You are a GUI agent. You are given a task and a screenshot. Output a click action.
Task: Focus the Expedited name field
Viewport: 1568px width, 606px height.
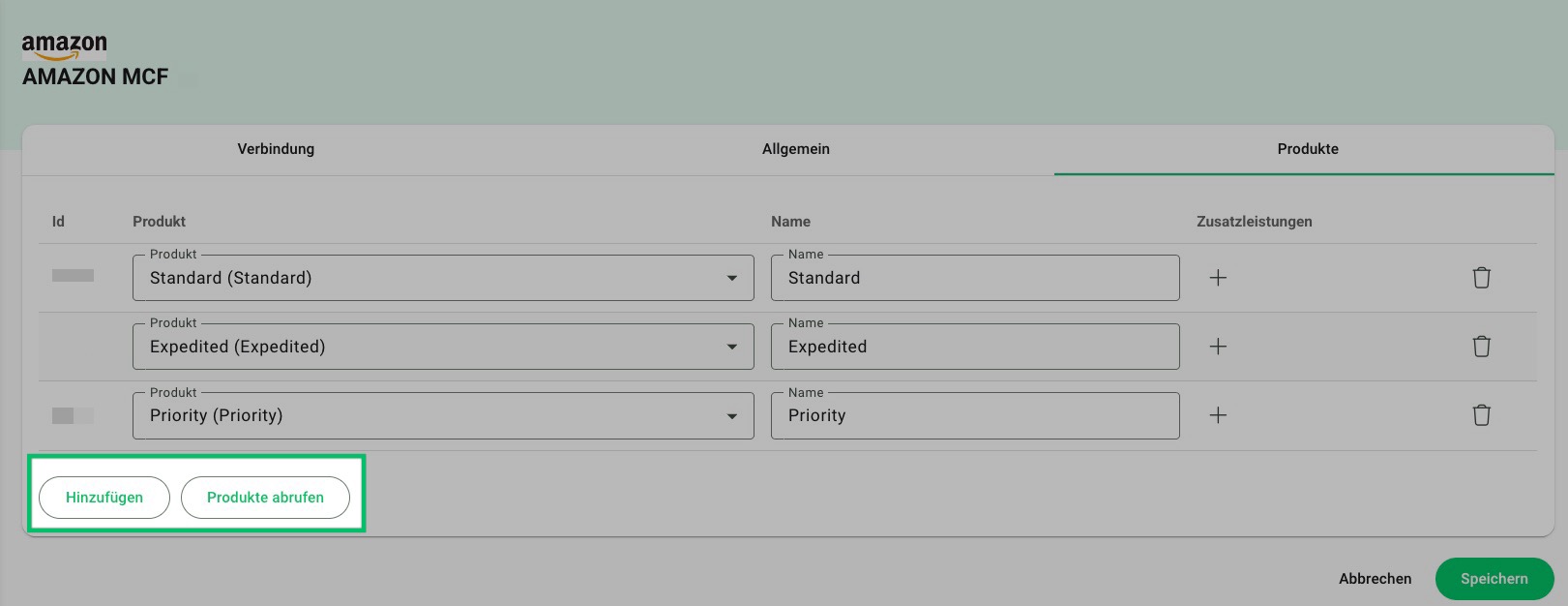(974, 347)
